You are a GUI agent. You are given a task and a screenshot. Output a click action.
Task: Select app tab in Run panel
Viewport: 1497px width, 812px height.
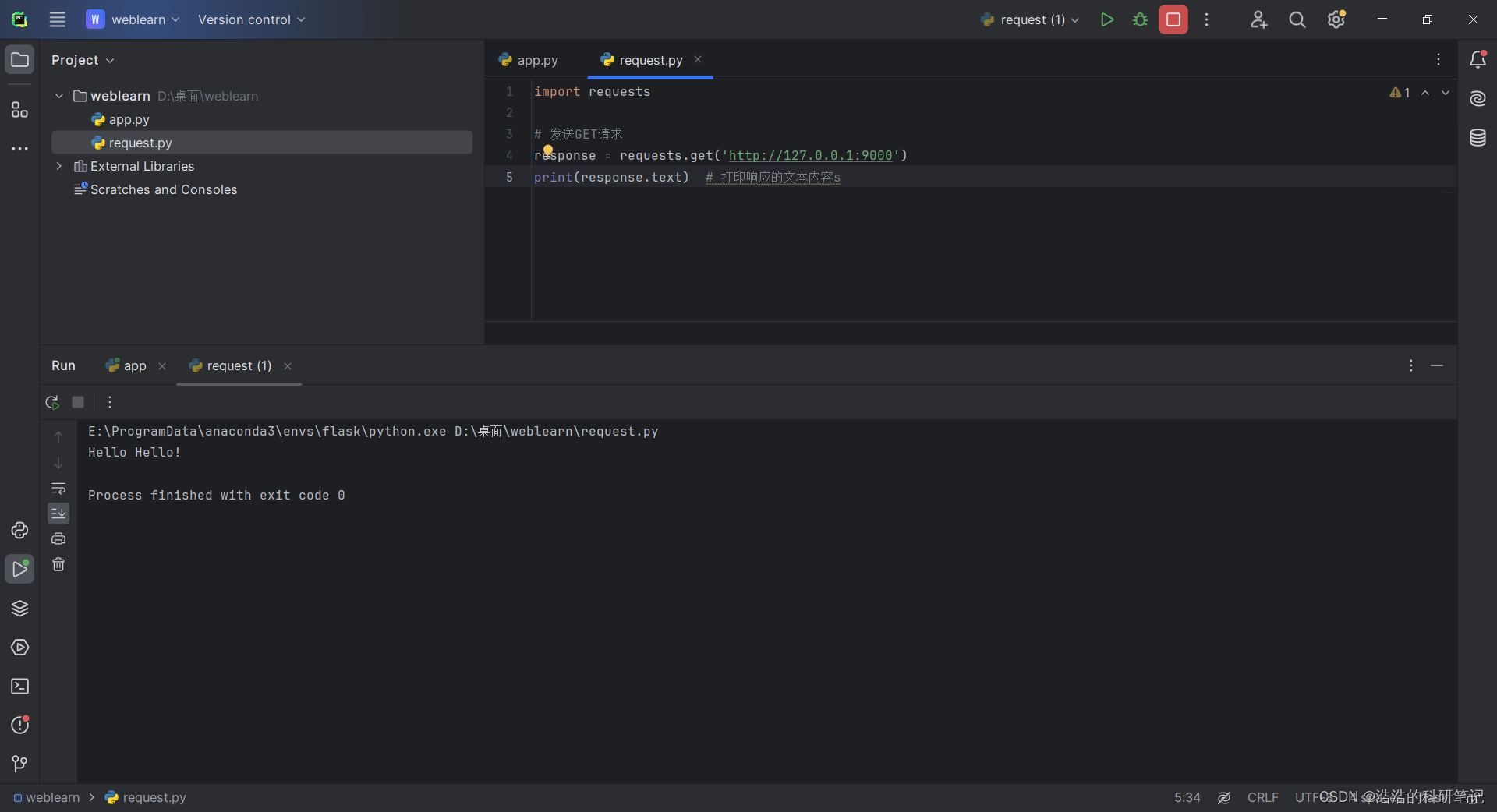point(126,365)
